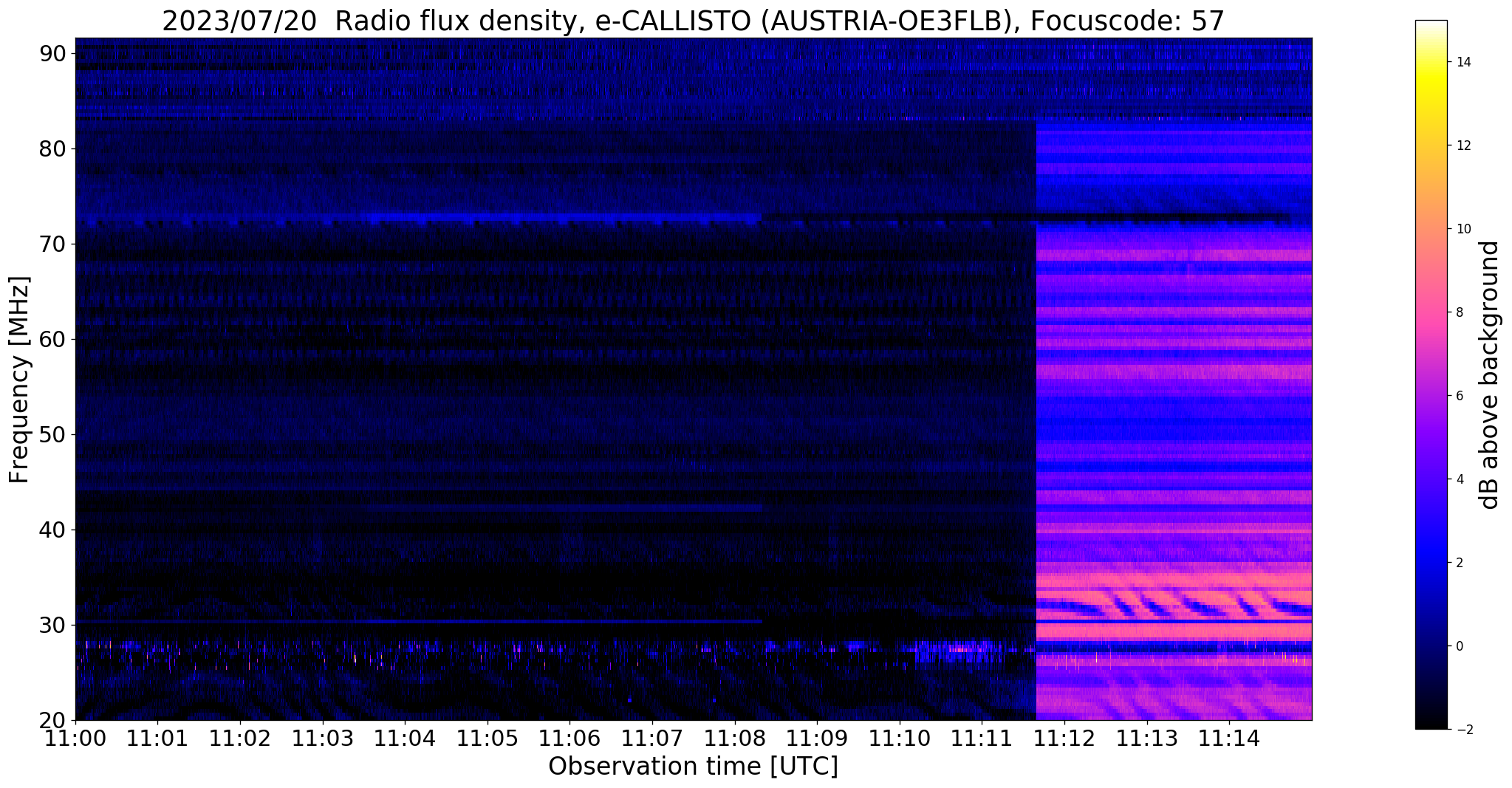Click the colorbar gradient scale

click(1431, 374)
